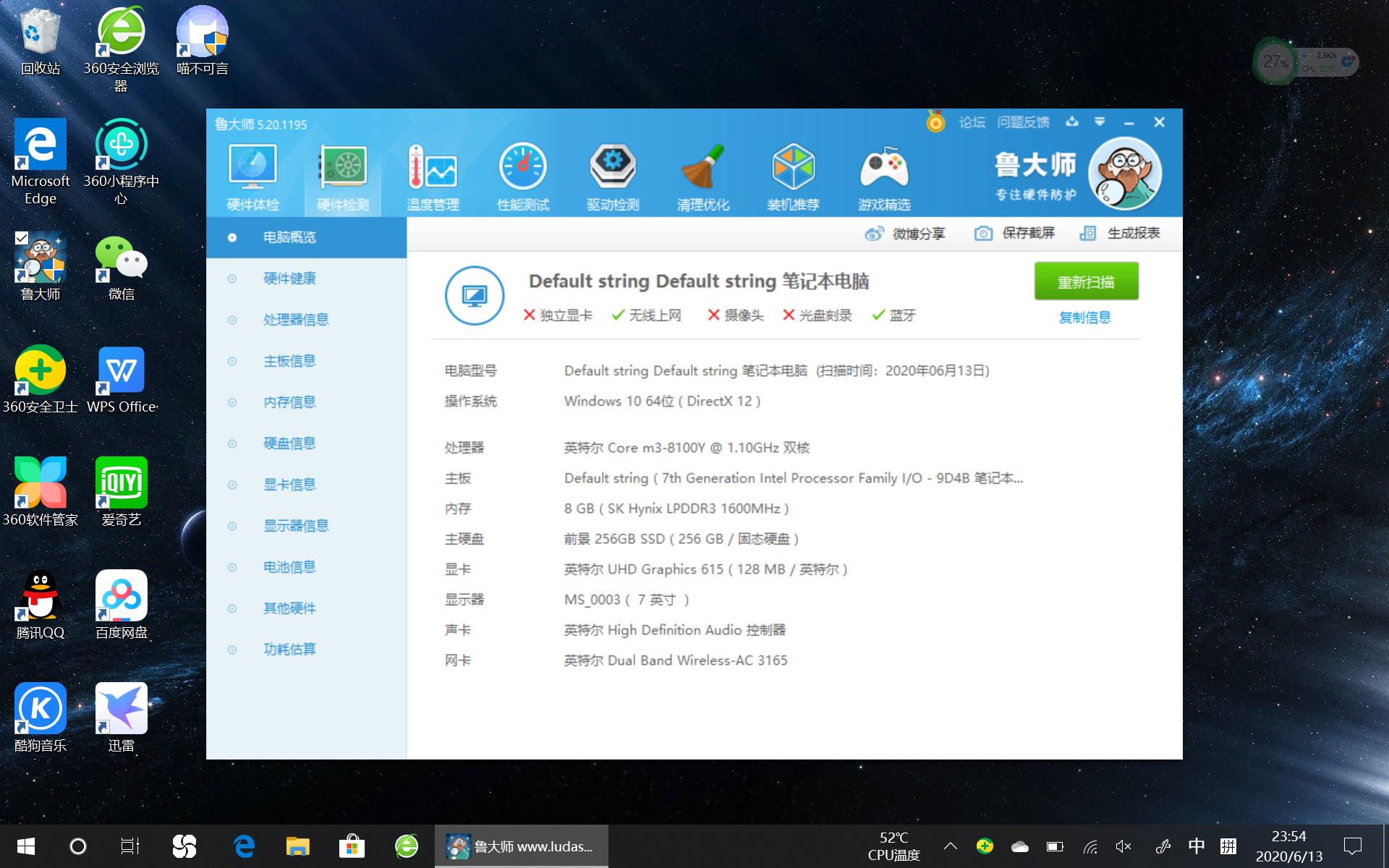This screenshot has width=1389, height=868.
Task: Switch to 电池信息 tab
Action: pyautogui.click(x=289, y=567)
